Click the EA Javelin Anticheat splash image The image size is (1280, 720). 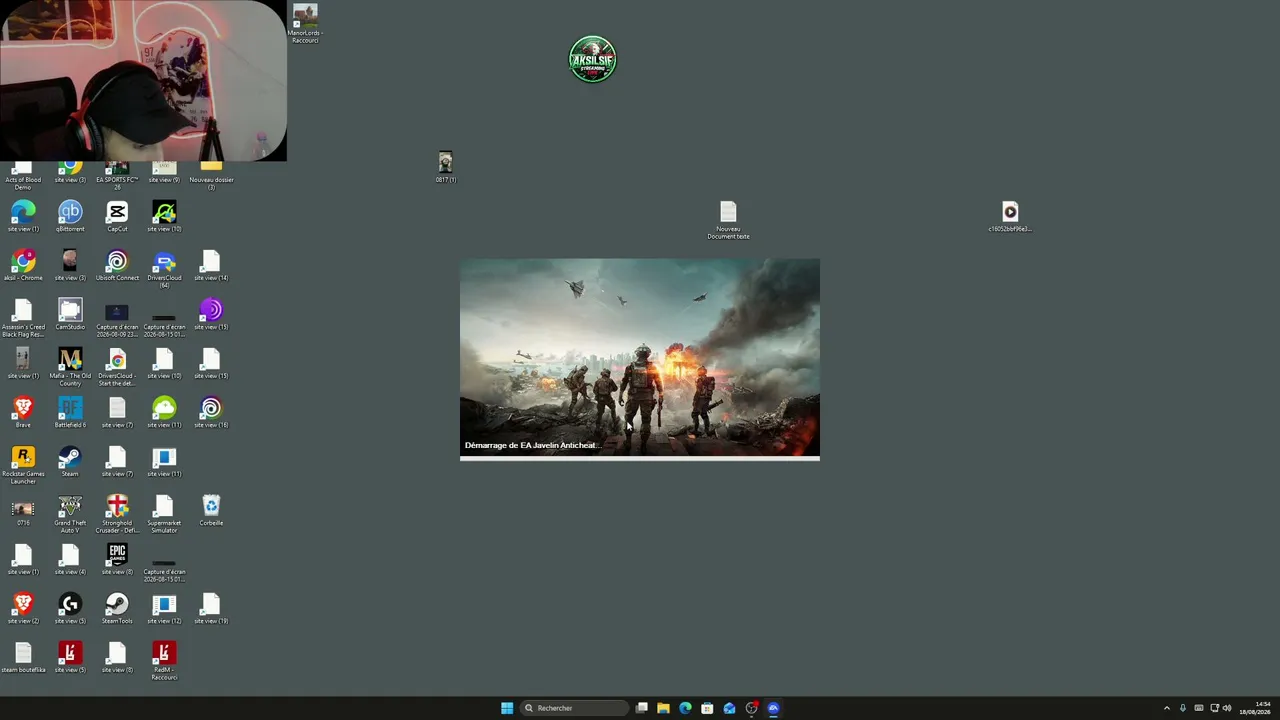click(640, 357)
